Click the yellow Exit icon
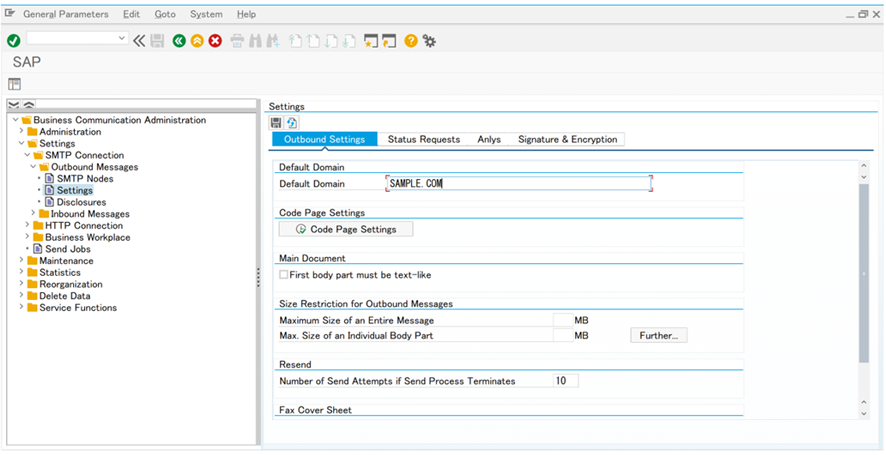This screenshot has height=455, width=886. (x=197, y=41)
